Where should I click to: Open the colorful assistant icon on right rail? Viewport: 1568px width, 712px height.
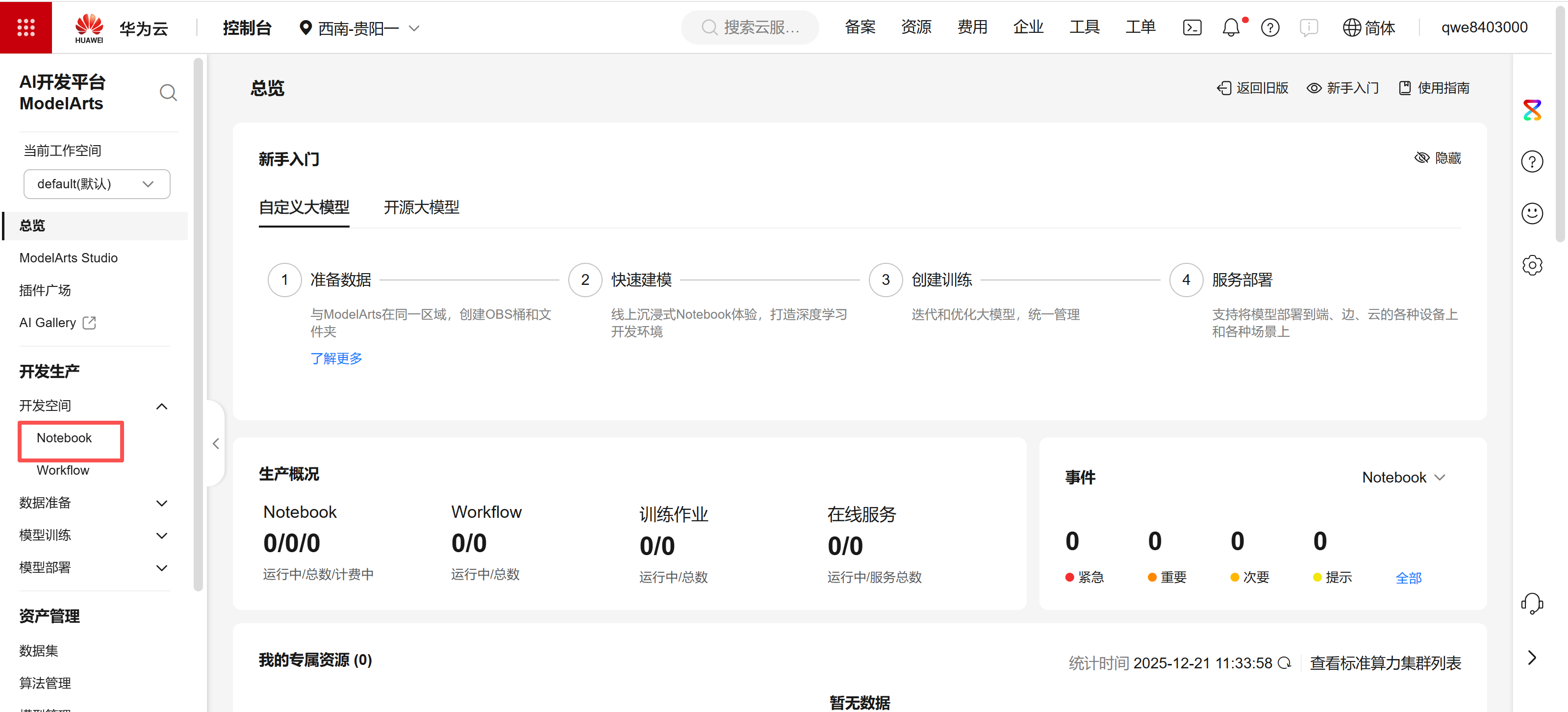click(1532, 110)
